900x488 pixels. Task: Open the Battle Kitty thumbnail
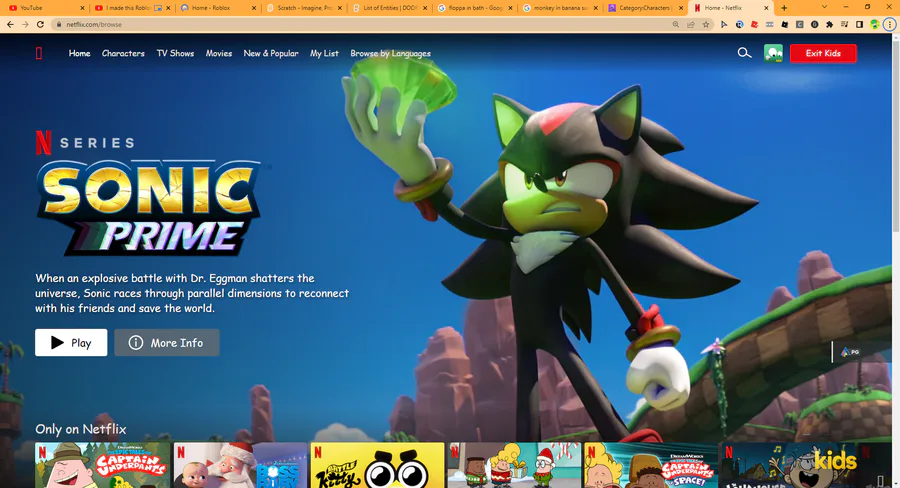point(377,465)
